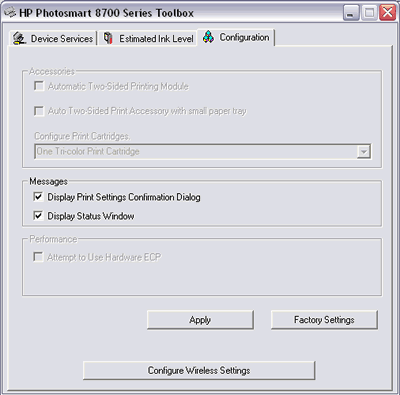Click the printer icon in the title bar

pos(10,13)
